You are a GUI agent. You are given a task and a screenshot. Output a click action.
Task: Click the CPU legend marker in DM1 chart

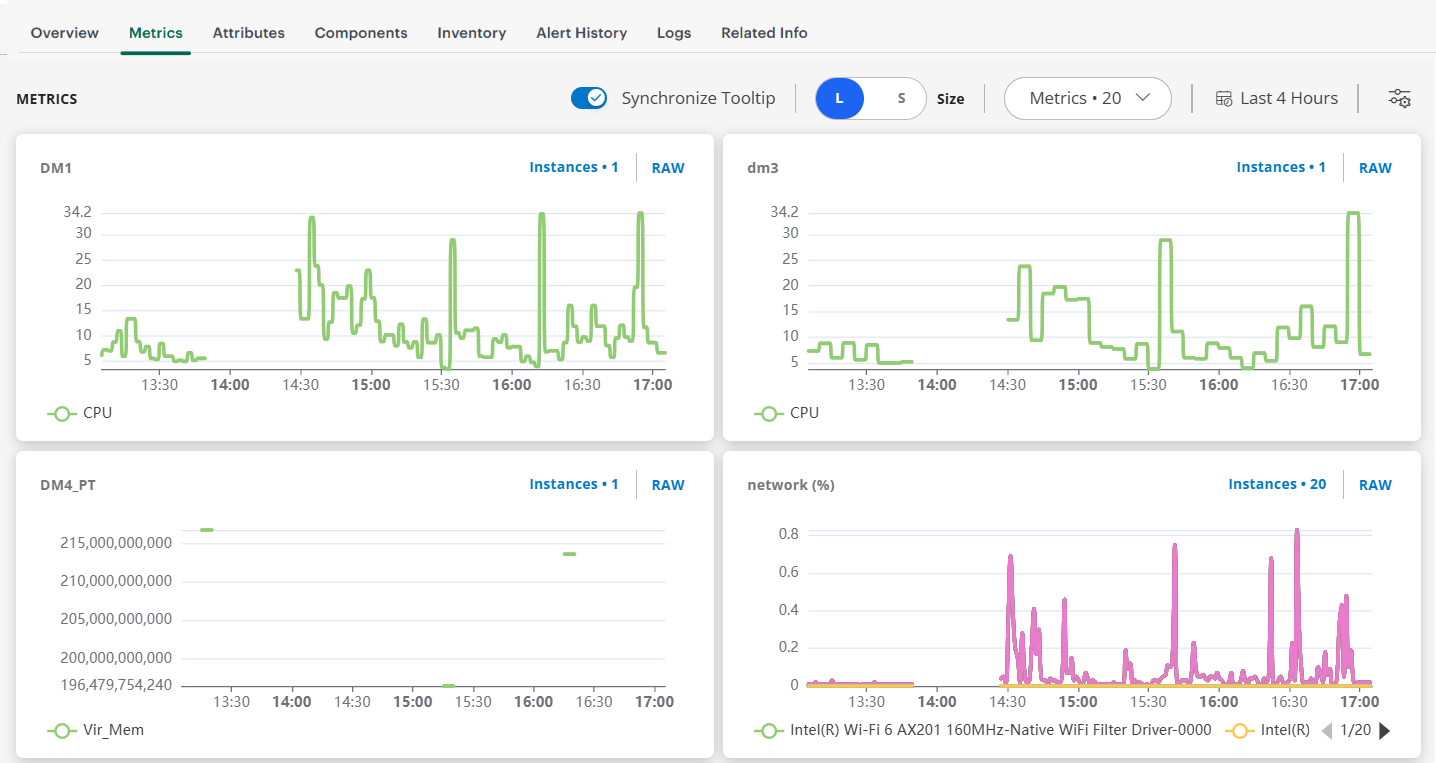pos(62,413)
